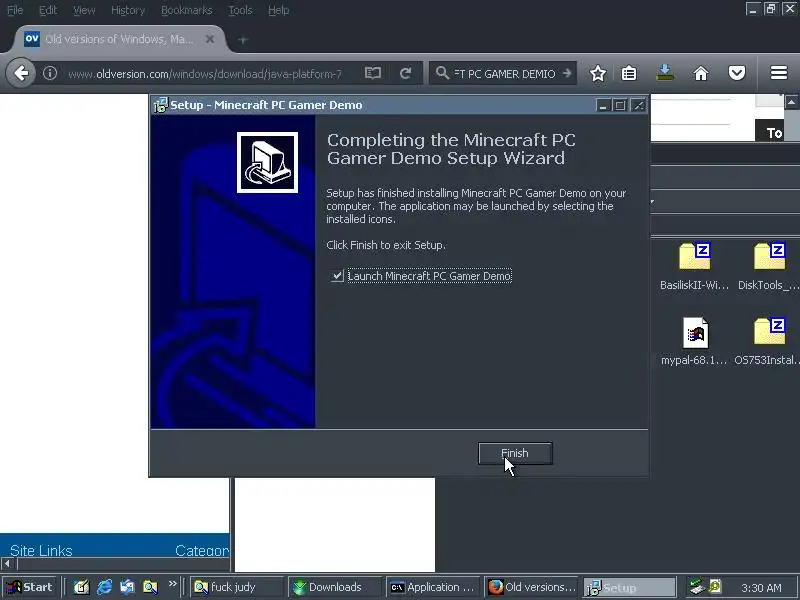Switch to the Downloads taskbar window
800x600 pixels.
335,587
